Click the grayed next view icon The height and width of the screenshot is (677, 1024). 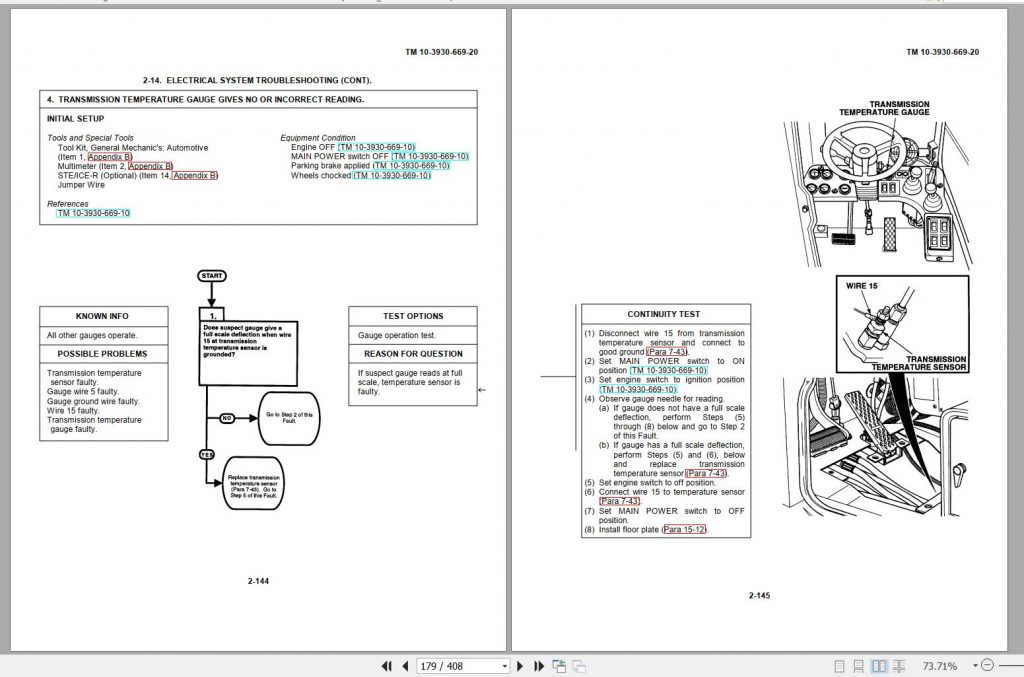click(x=579, y=666)
